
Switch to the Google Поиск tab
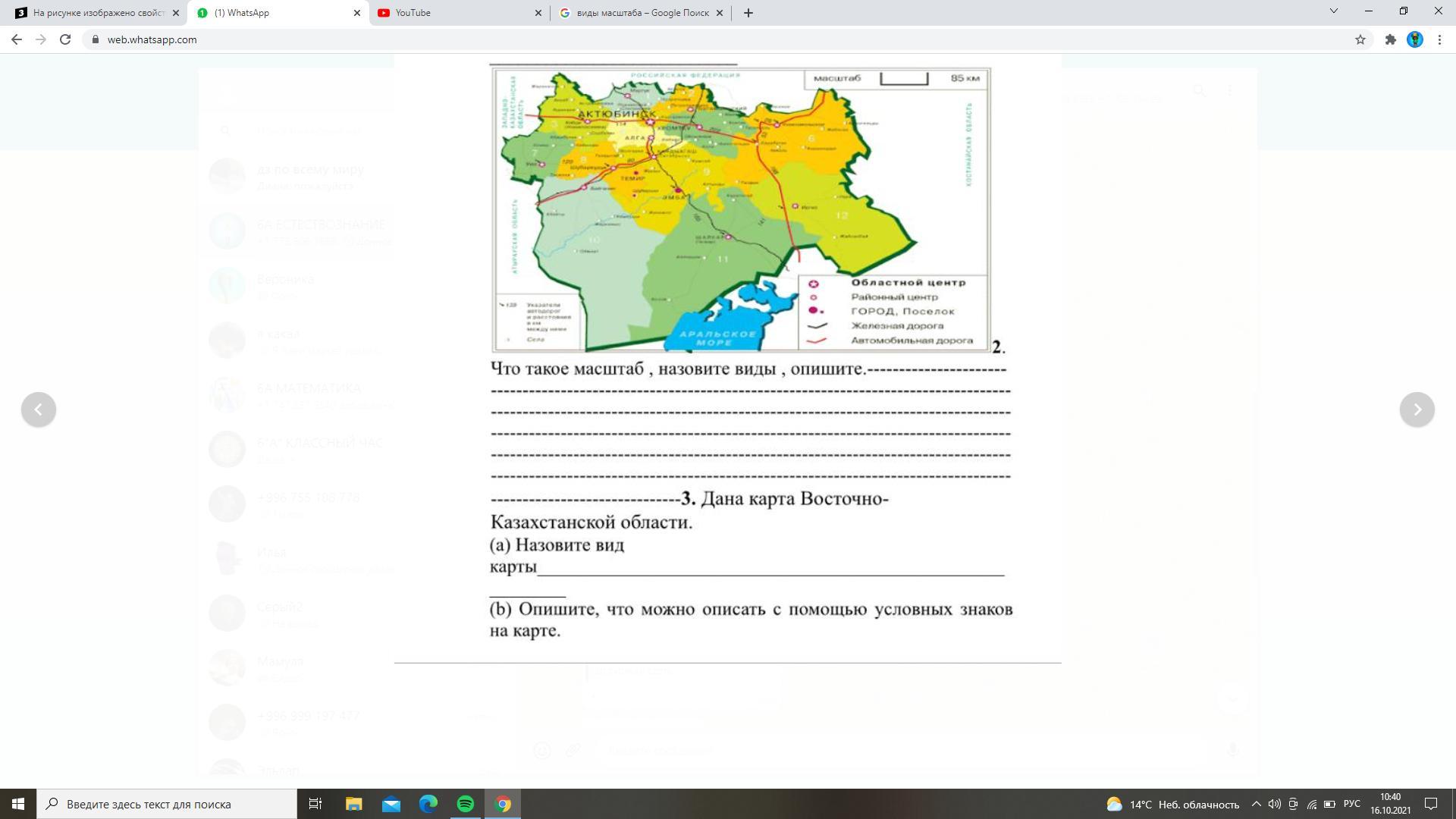637,13
